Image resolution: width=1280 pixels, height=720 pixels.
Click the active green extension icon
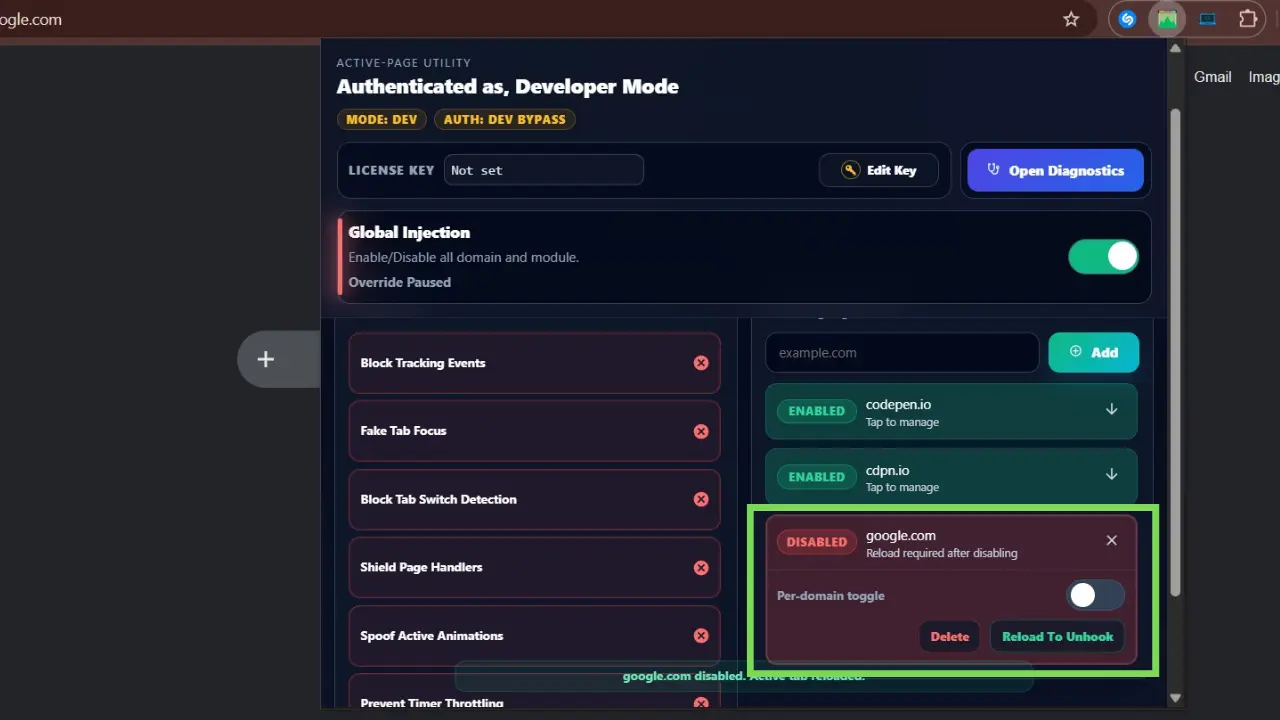coord(1167,19)
